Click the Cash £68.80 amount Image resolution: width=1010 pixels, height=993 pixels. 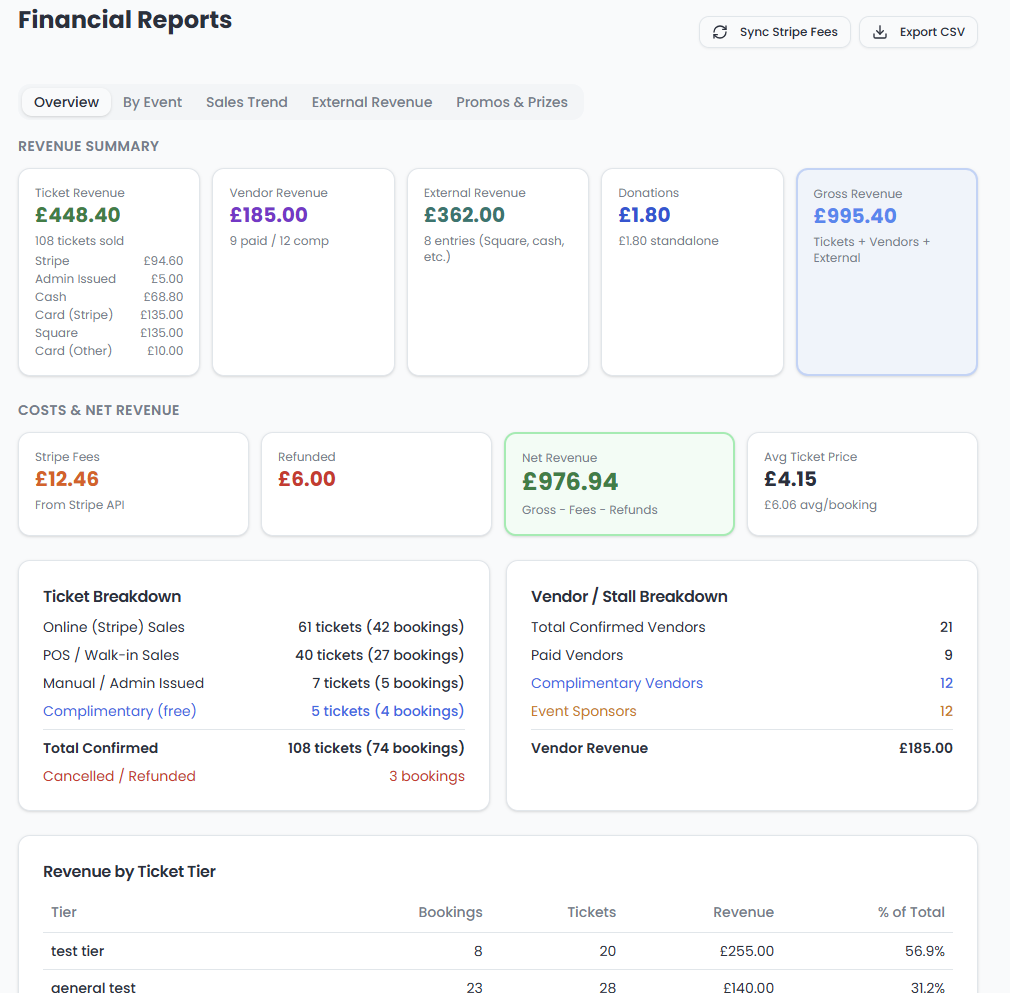pos(163,297)
